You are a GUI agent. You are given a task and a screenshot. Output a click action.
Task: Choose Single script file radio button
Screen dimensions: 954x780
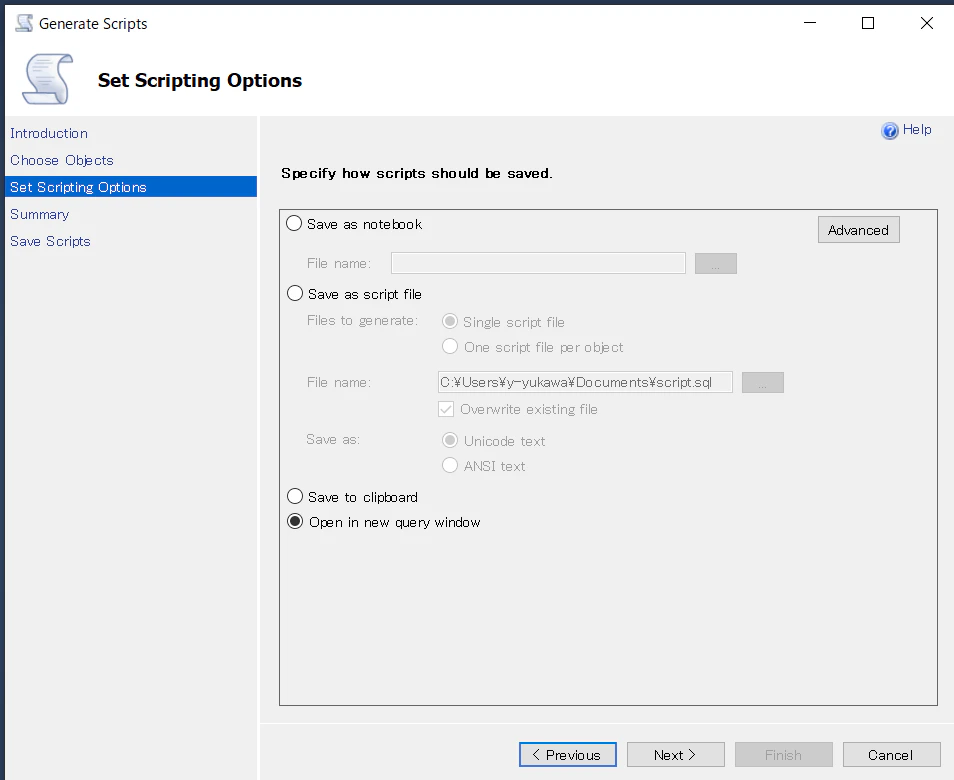[x=450, y=321]
